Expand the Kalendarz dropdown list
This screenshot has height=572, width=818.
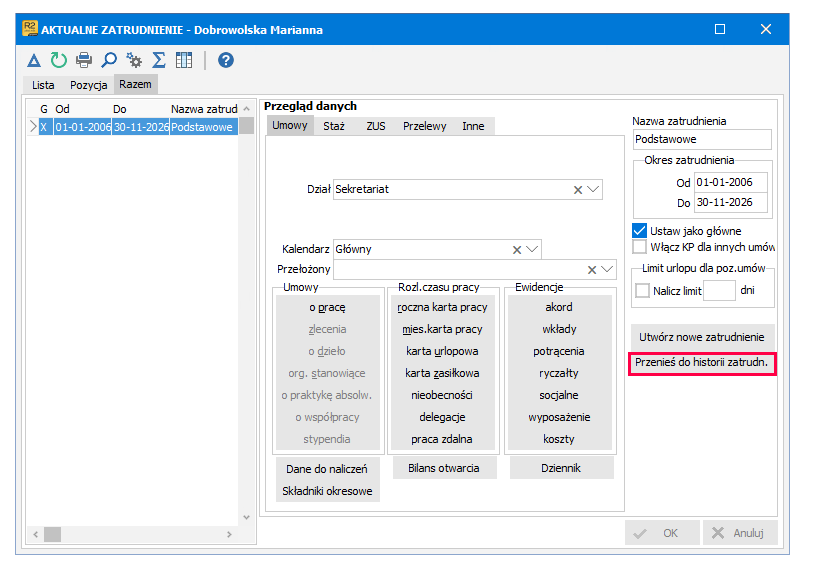(x=532, y=249)
